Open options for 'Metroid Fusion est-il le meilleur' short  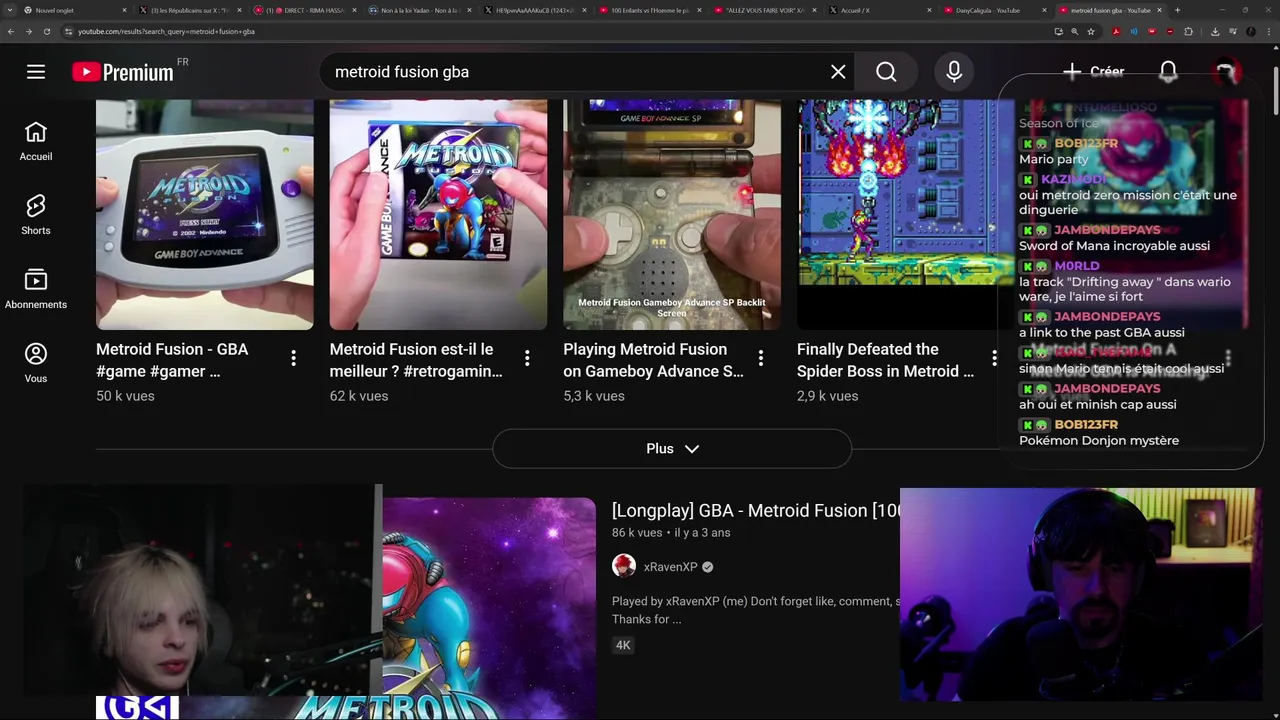pyautogui.click(x=527, y=358)
